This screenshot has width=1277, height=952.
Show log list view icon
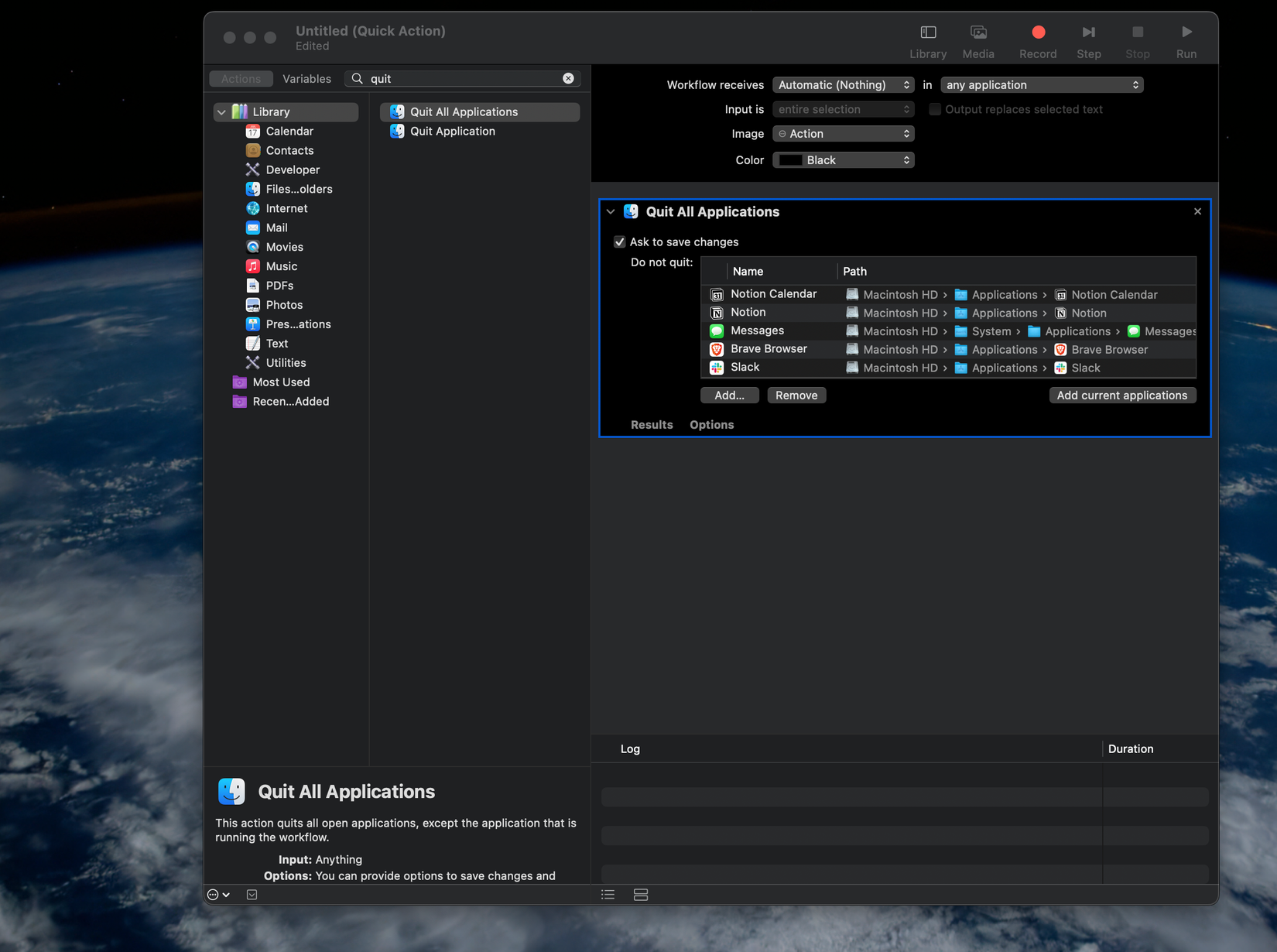click(608, 894)
